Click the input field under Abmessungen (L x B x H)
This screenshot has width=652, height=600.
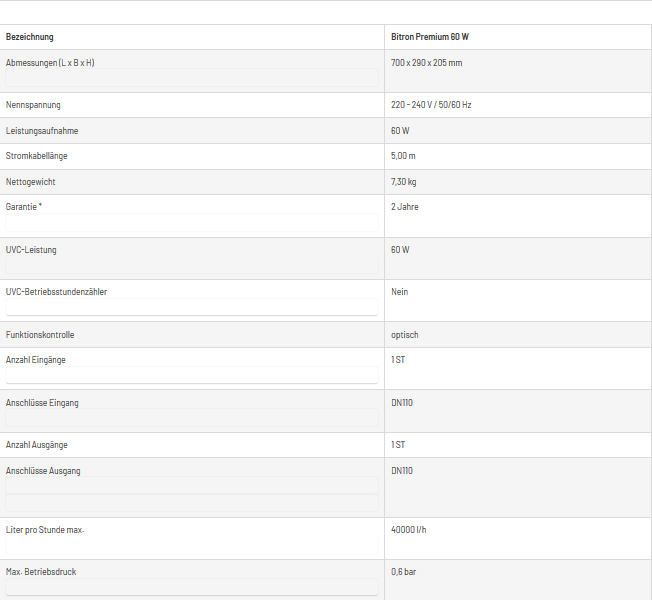(192, 77)
